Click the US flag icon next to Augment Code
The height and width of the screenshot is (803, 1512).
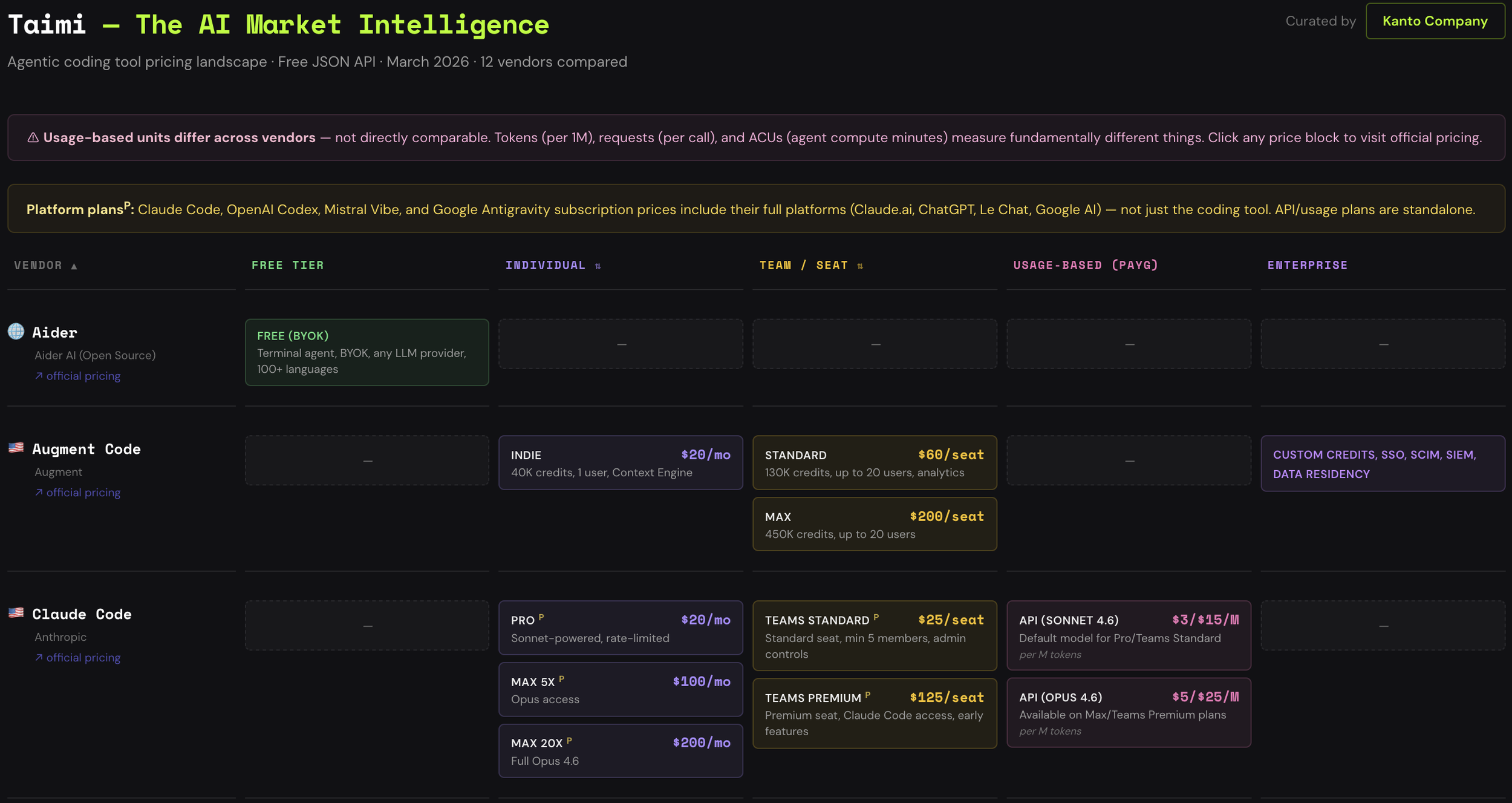pos(16,448)
